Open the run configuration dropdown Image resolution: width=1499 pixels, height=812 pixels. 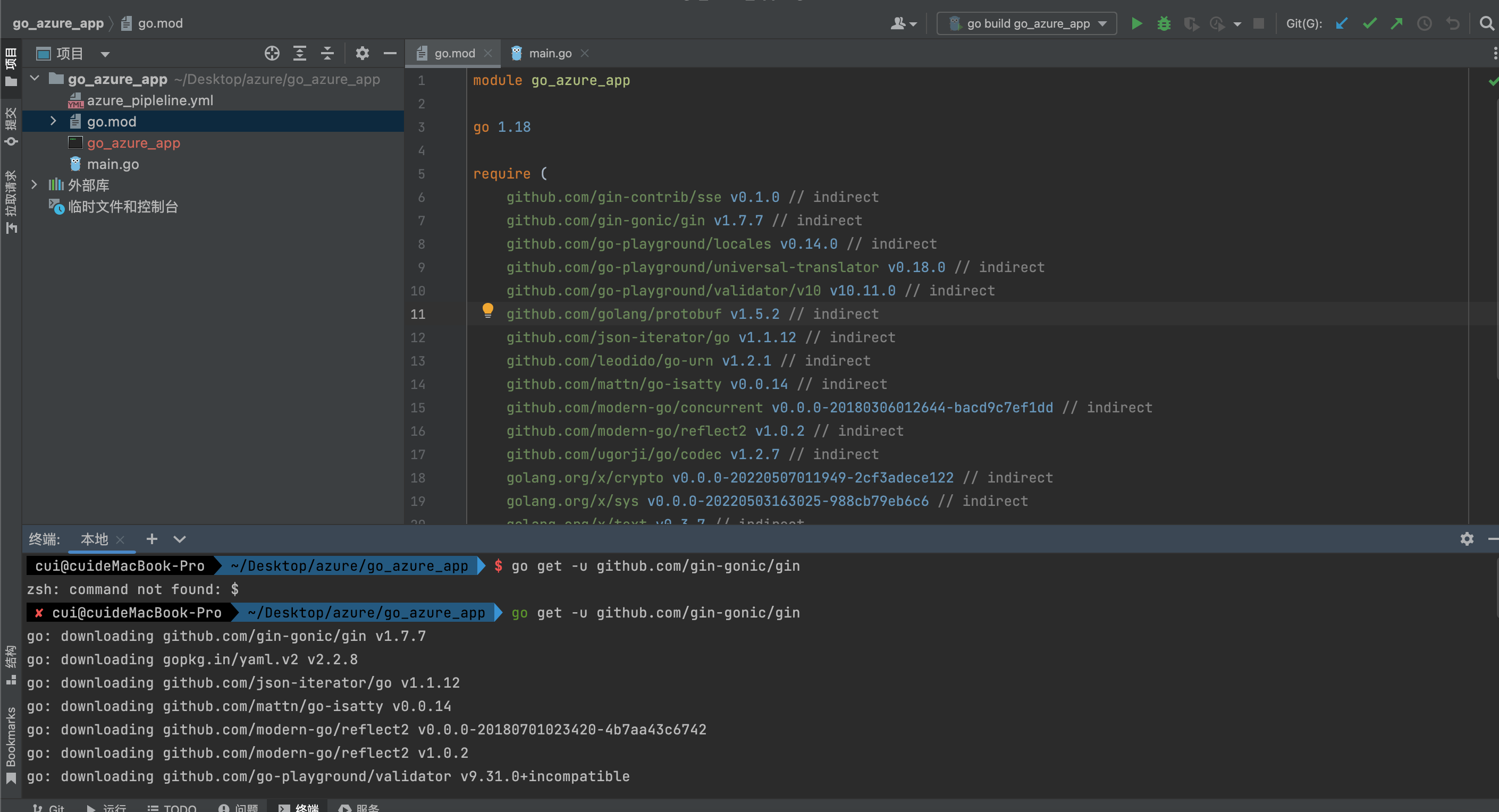coord(1027,23)
